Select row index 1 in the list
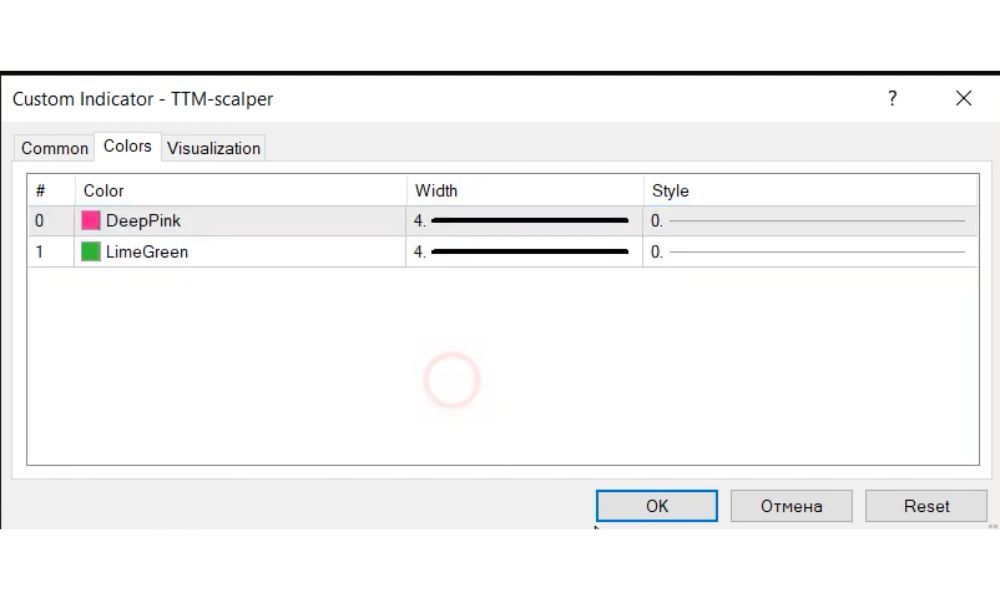 [x=40, y=252]
